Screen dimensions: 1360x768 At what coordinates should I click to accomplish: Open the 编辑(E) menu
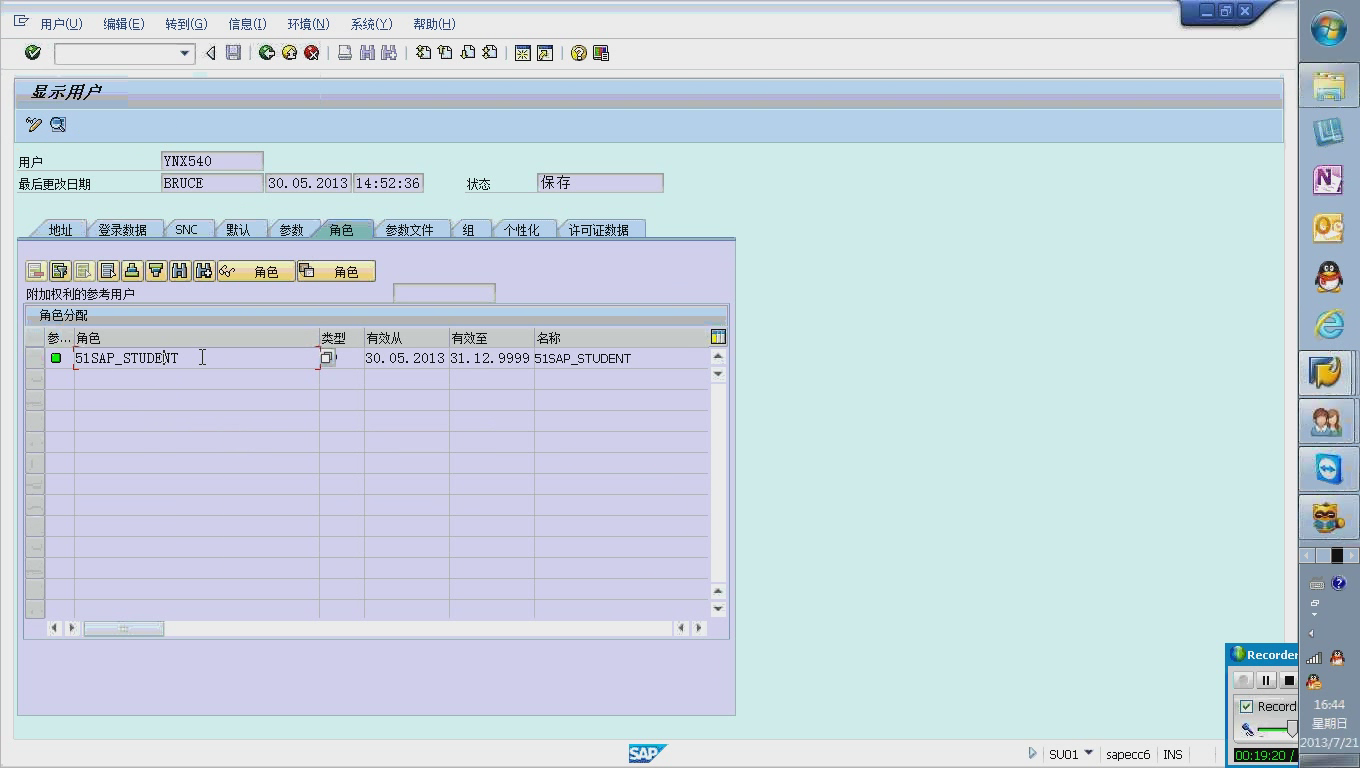(x=124, y=24)
